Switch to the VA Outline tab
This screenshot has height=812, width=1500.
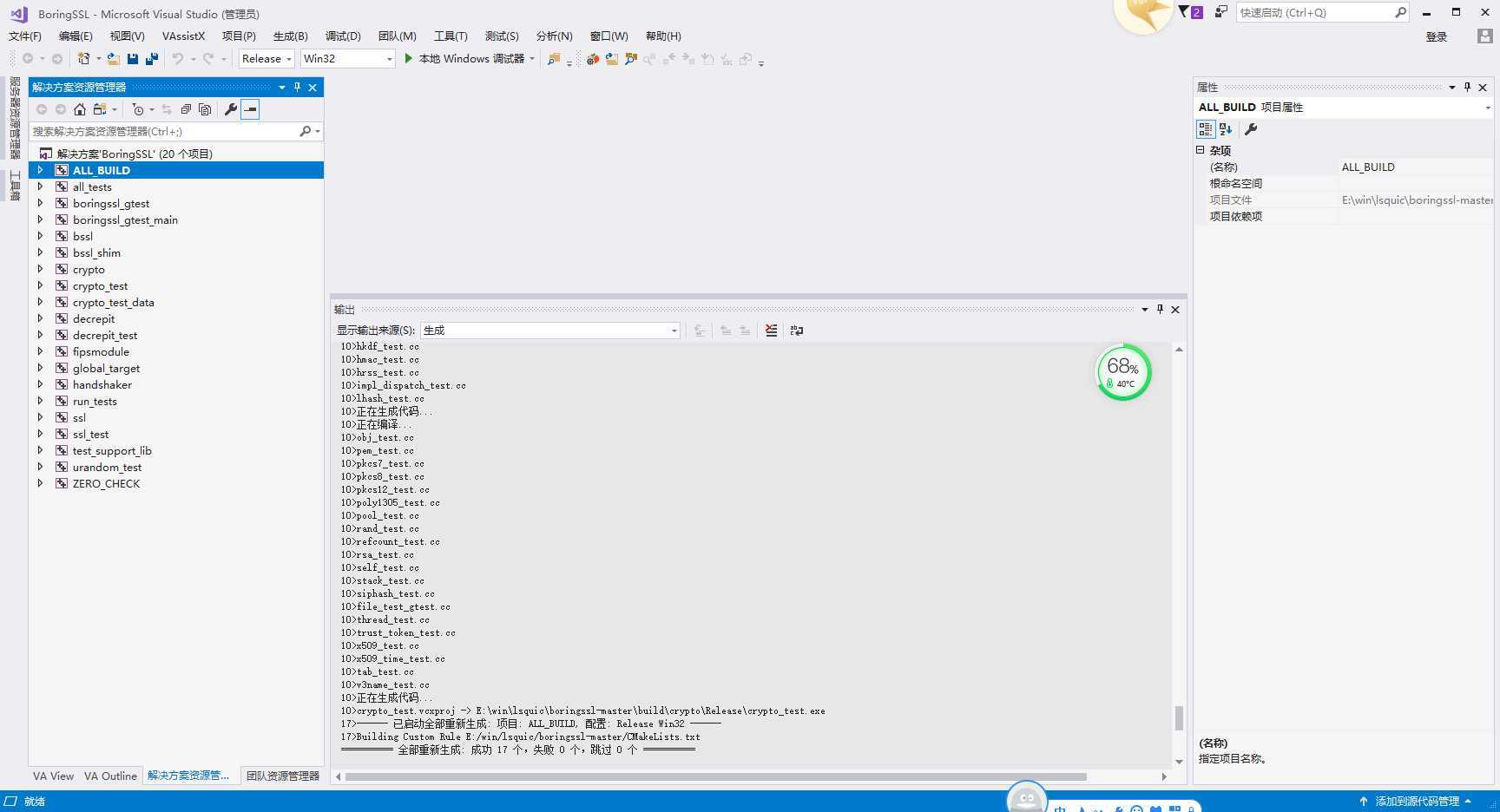click(x=110, y=776)
